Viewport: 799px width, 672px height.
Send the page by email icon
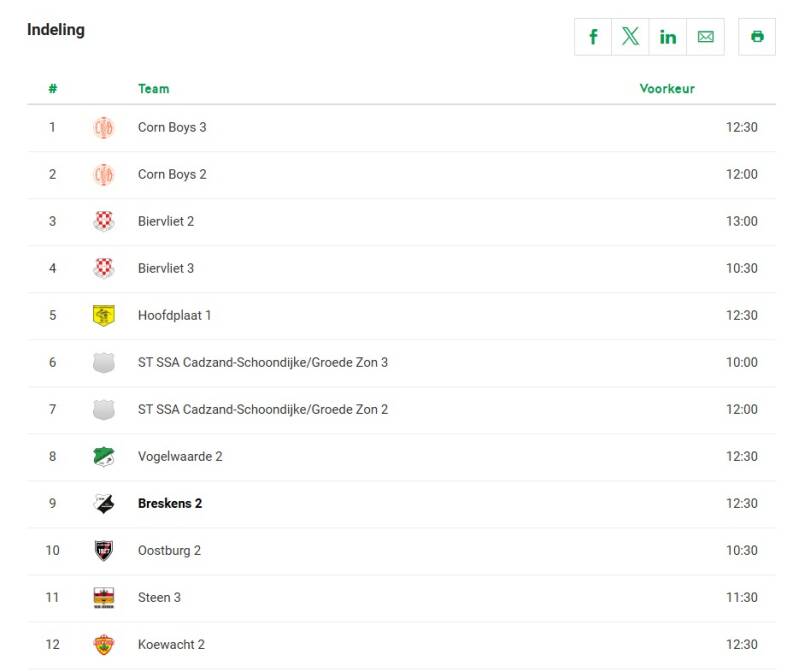tap(705, 37)
